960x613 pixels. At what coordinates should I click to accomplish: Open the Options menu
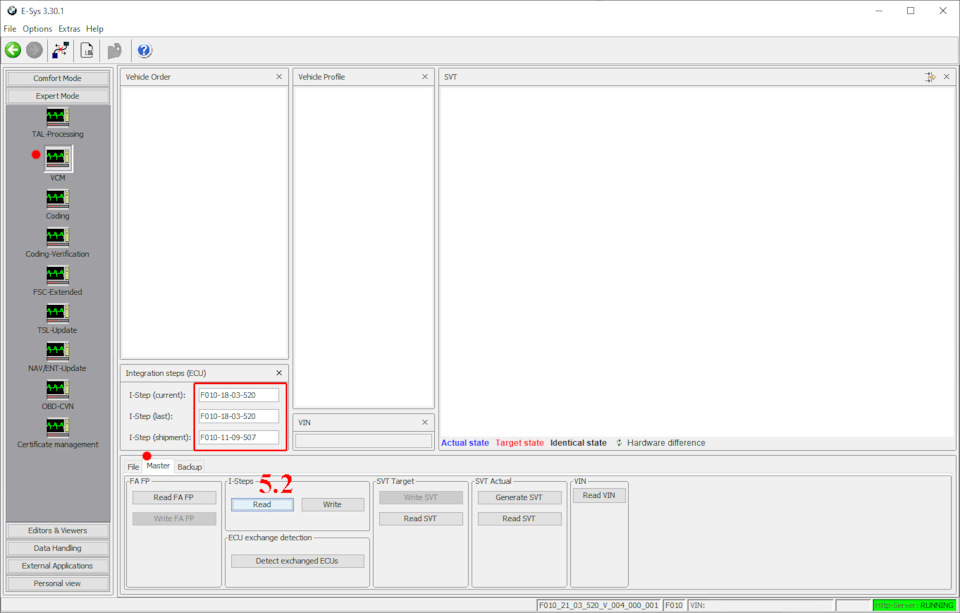click(37, 29)
